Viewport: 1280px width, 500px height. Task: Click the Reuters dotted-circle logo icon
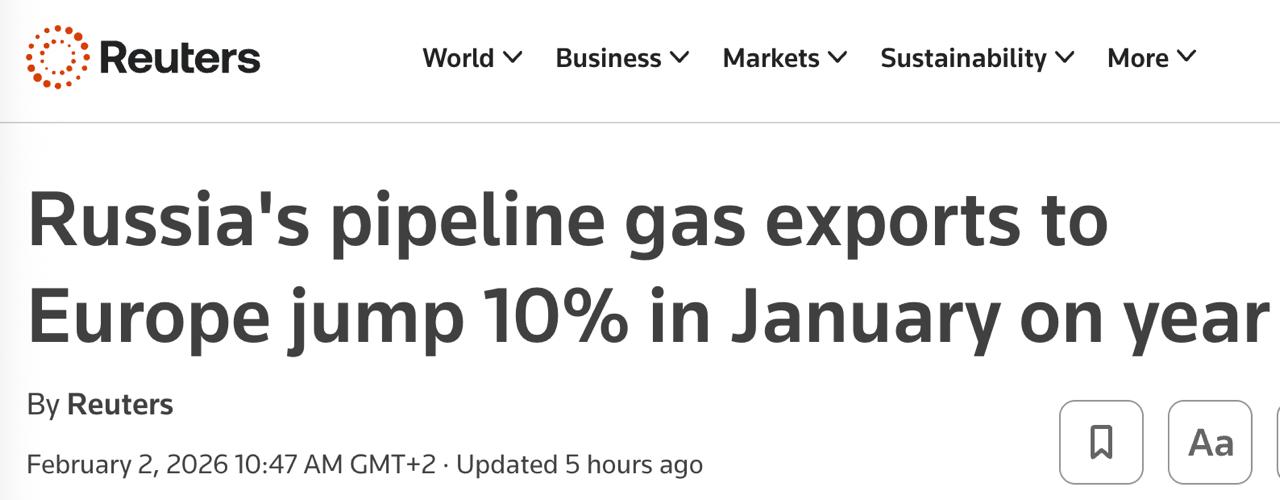pyautogui.click(x=57, y=57)
